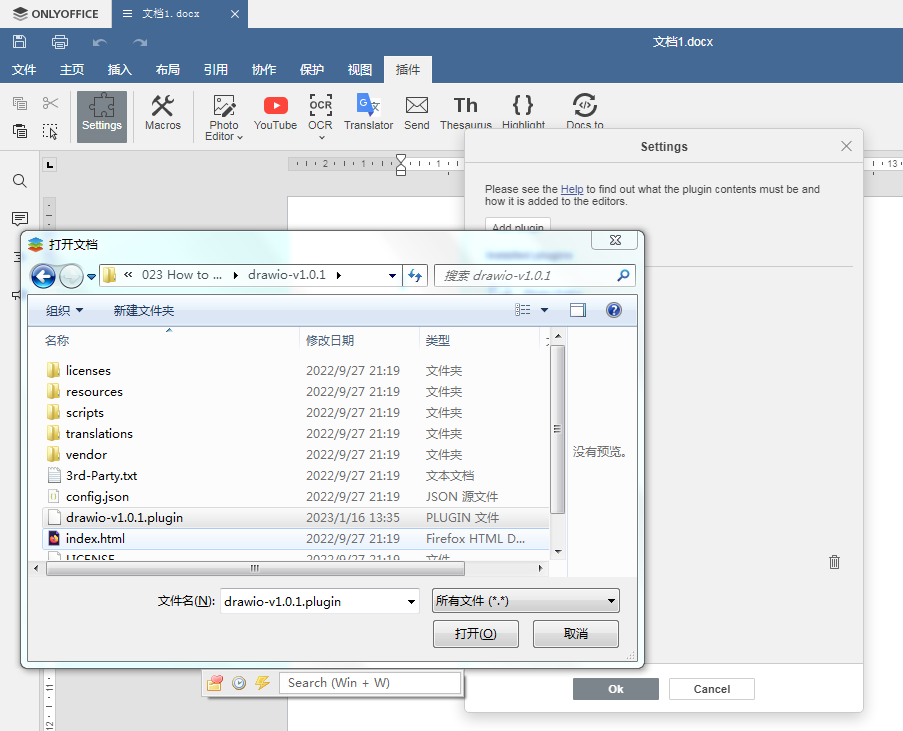Switch to the 引用 tab

[216, 70]
